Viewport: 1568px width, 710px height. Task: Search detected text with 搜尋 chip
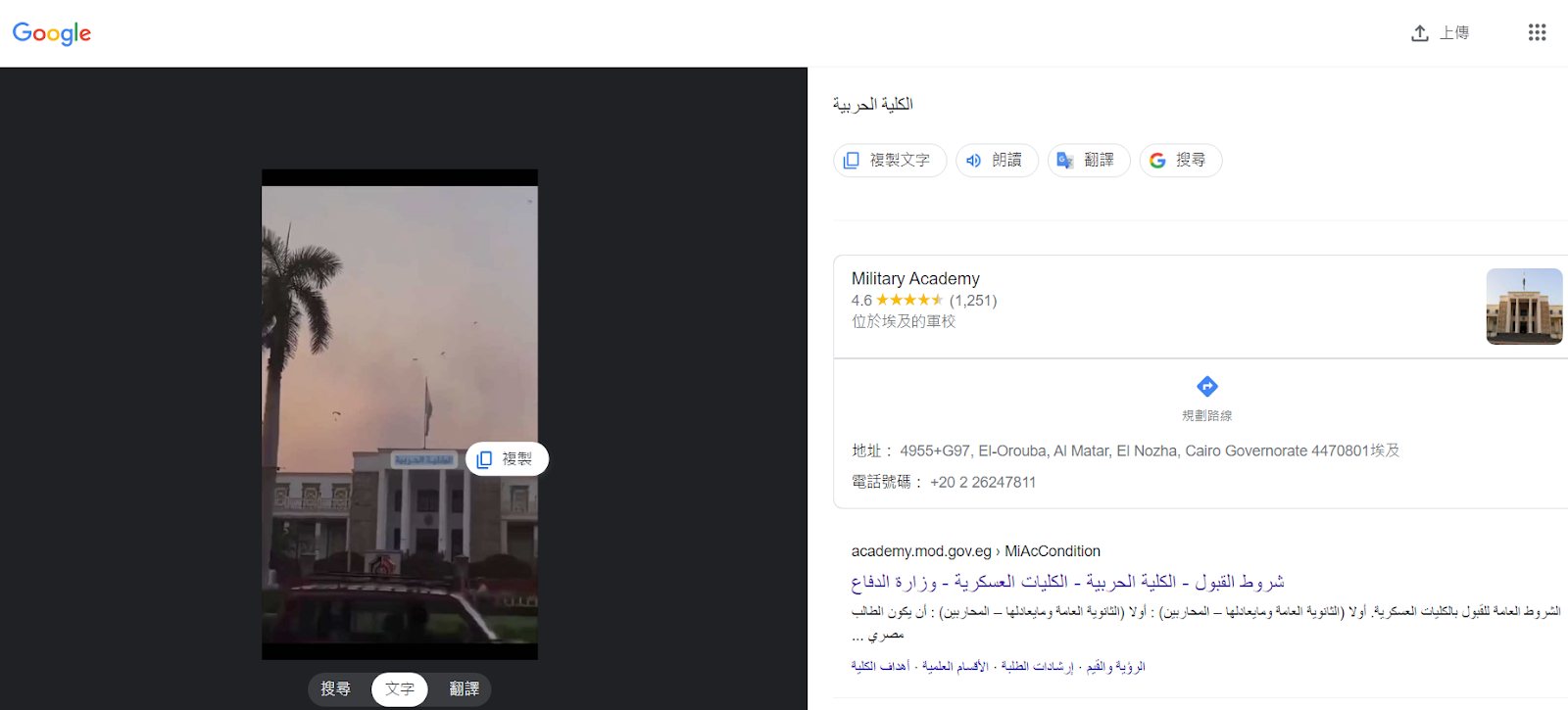coord(1180,160)
